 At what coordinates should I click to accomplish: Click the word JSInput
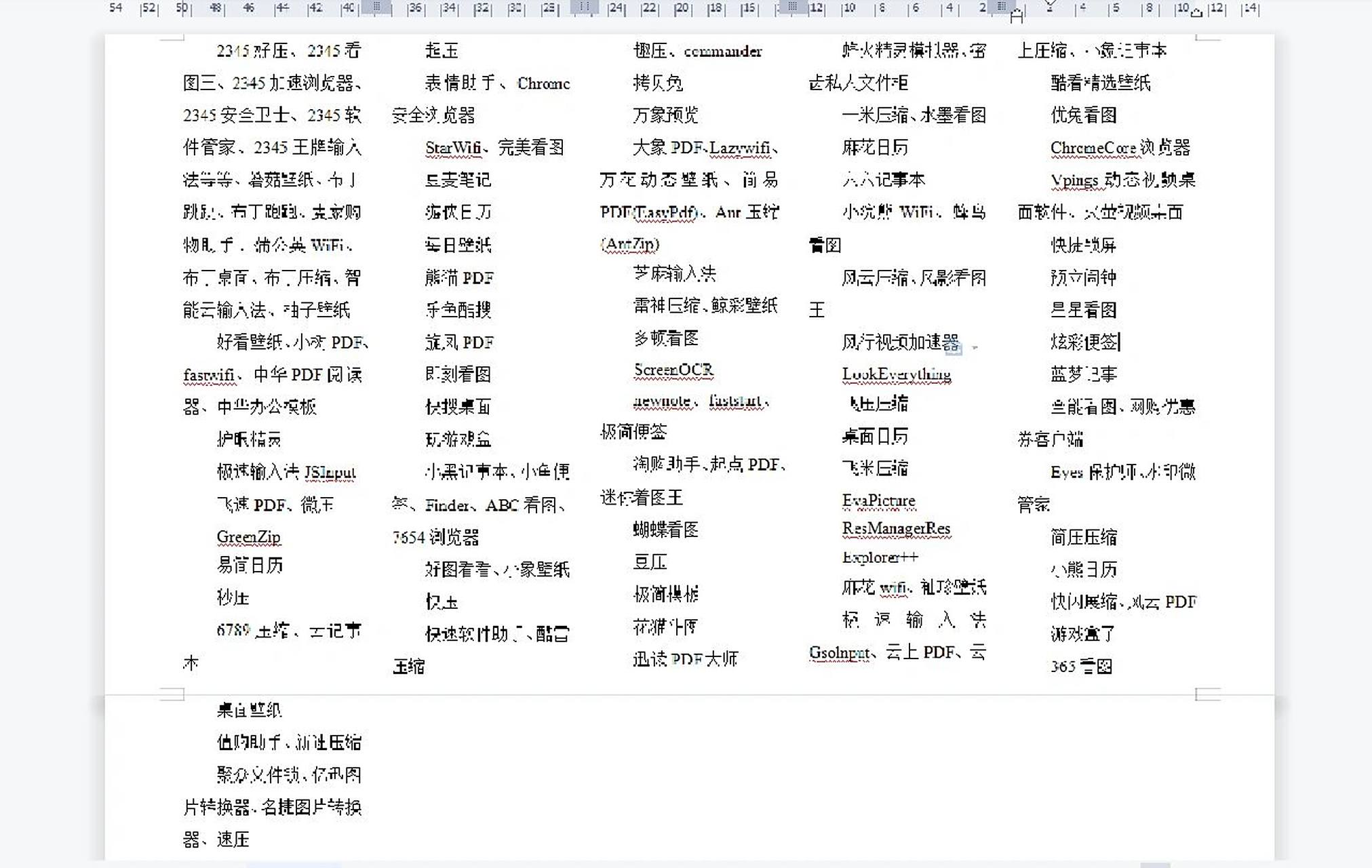pyautogui.click(x=330, y=473)
